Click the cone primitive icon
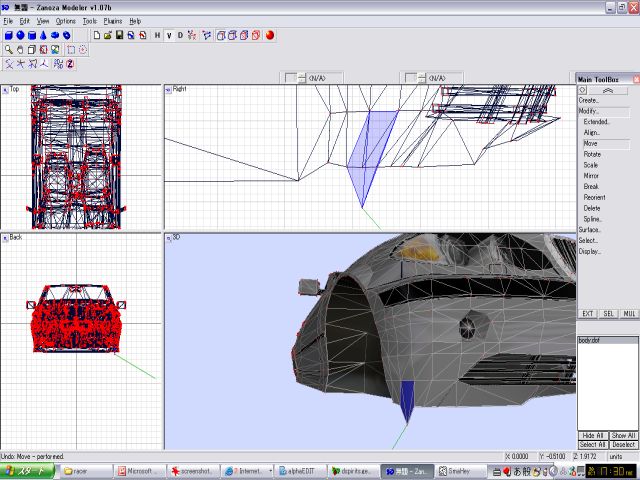The image size is (640, 480). coord(43,35)
